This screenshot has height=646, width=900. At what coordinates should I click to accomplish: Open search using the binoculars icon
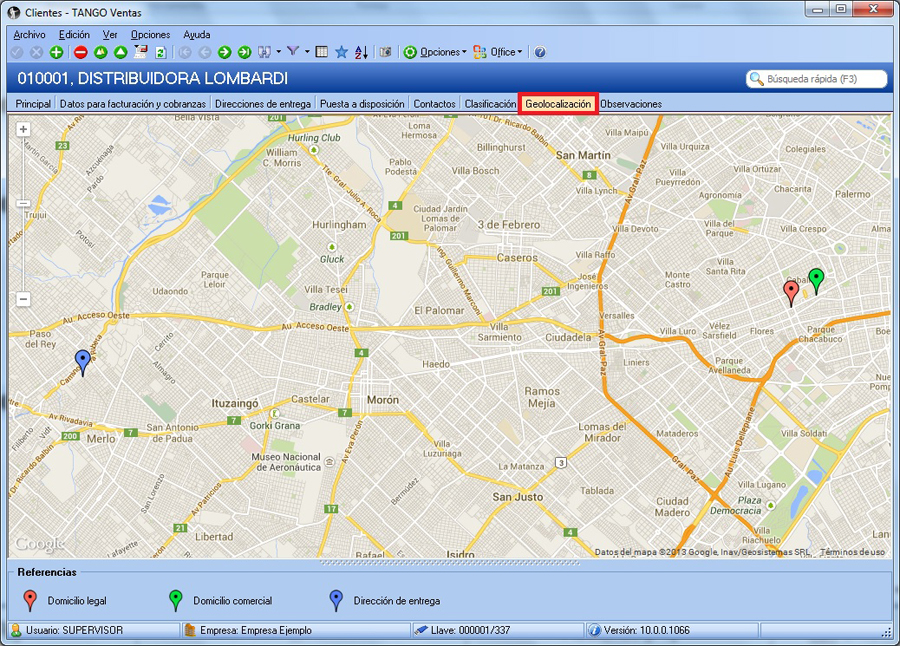tap(264, 52)
